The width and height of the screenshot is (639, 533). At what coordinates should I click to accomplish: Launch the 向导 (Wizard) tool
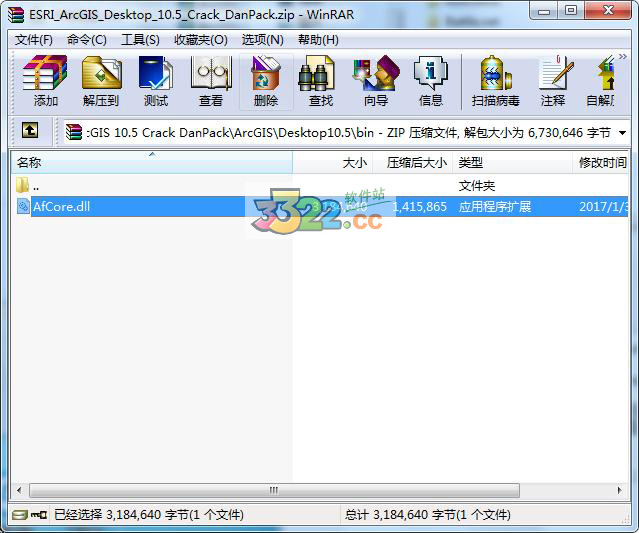pos(376,81)
